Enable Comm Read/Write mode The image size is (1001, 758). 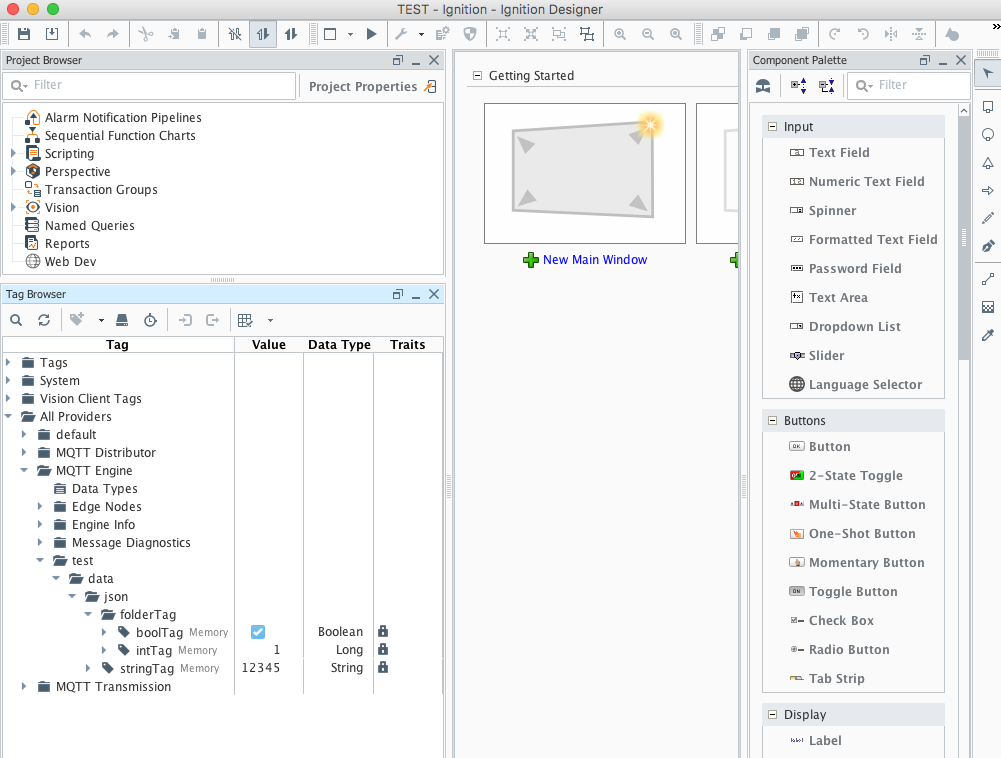291,34
